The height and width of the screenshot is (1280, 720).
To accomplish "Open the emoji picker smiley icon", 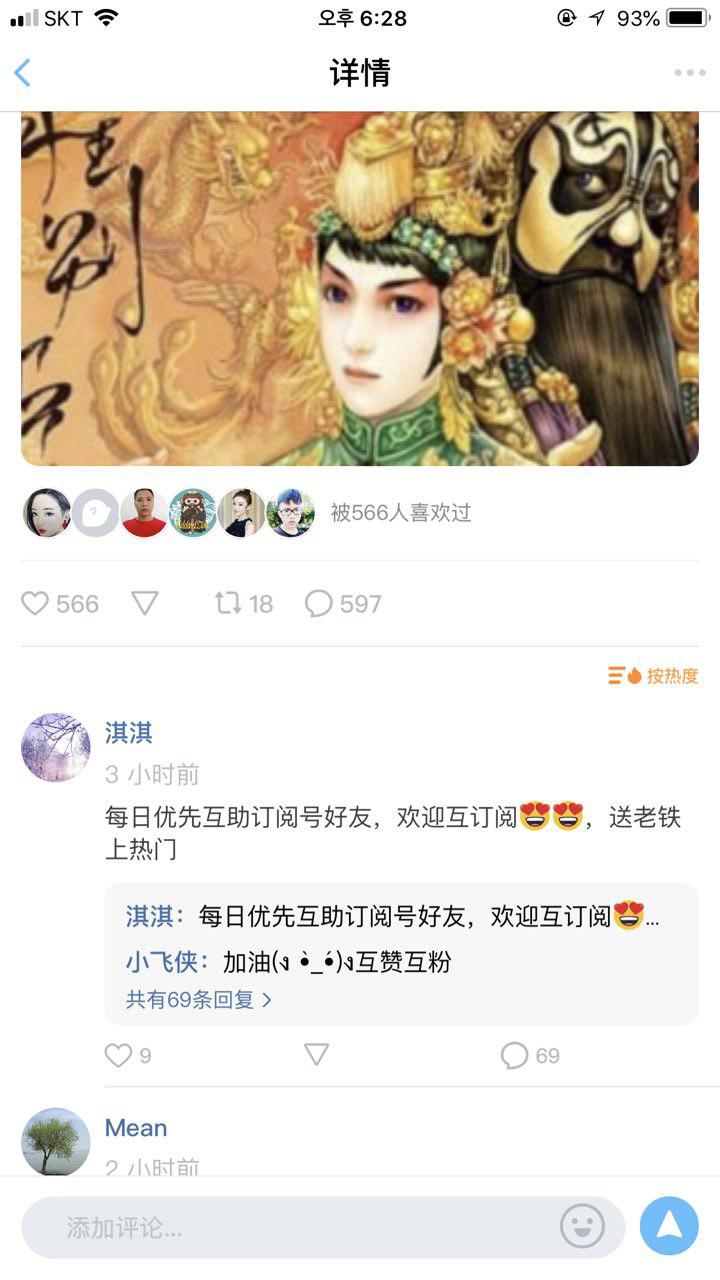I will click(582, 1226).
